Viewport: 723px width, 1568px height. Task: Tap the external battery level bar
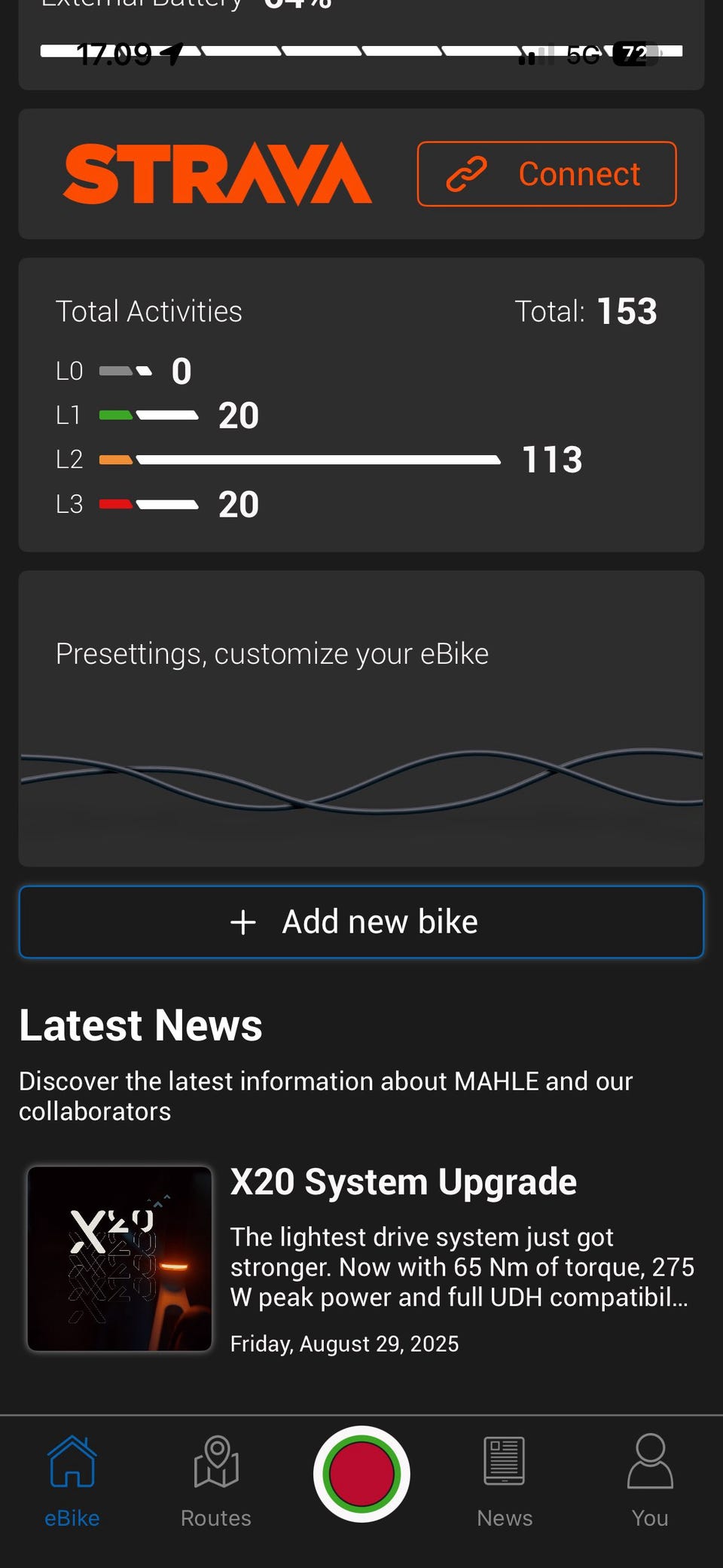click(x=361, y=51)
